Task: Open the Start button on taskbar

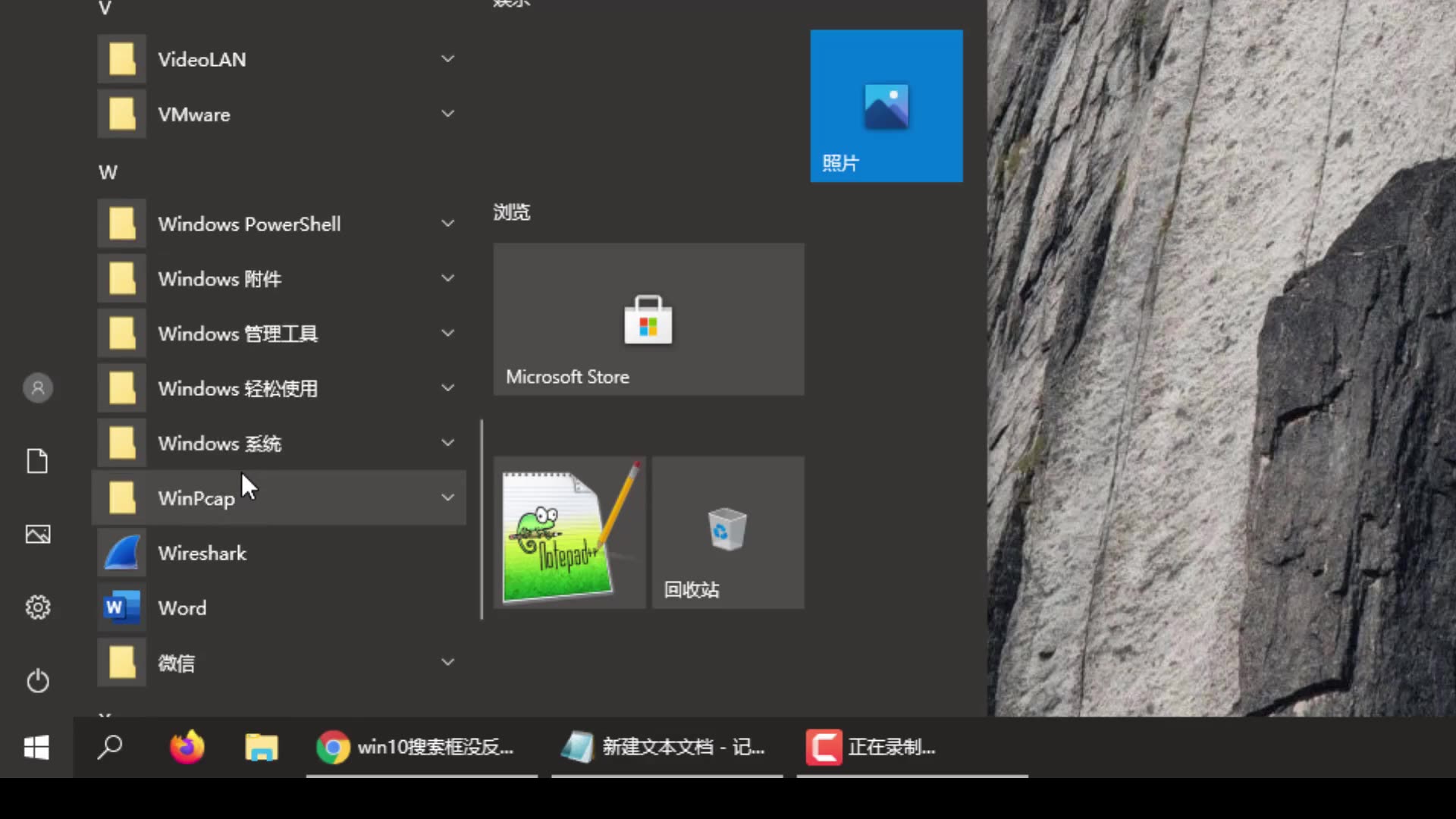Action: 37,747
